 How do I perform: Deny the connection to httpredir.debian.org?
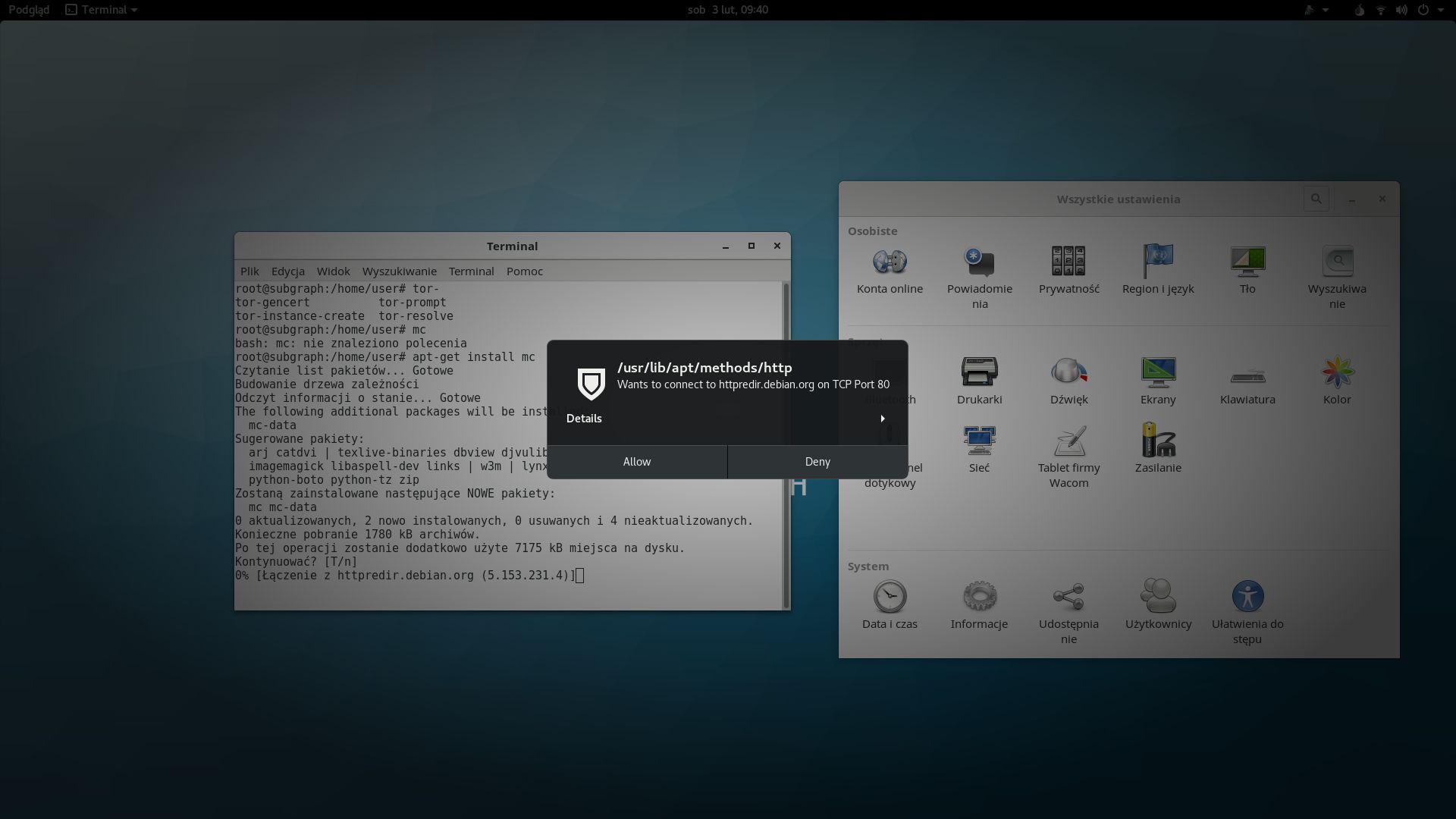coord(817,462)
